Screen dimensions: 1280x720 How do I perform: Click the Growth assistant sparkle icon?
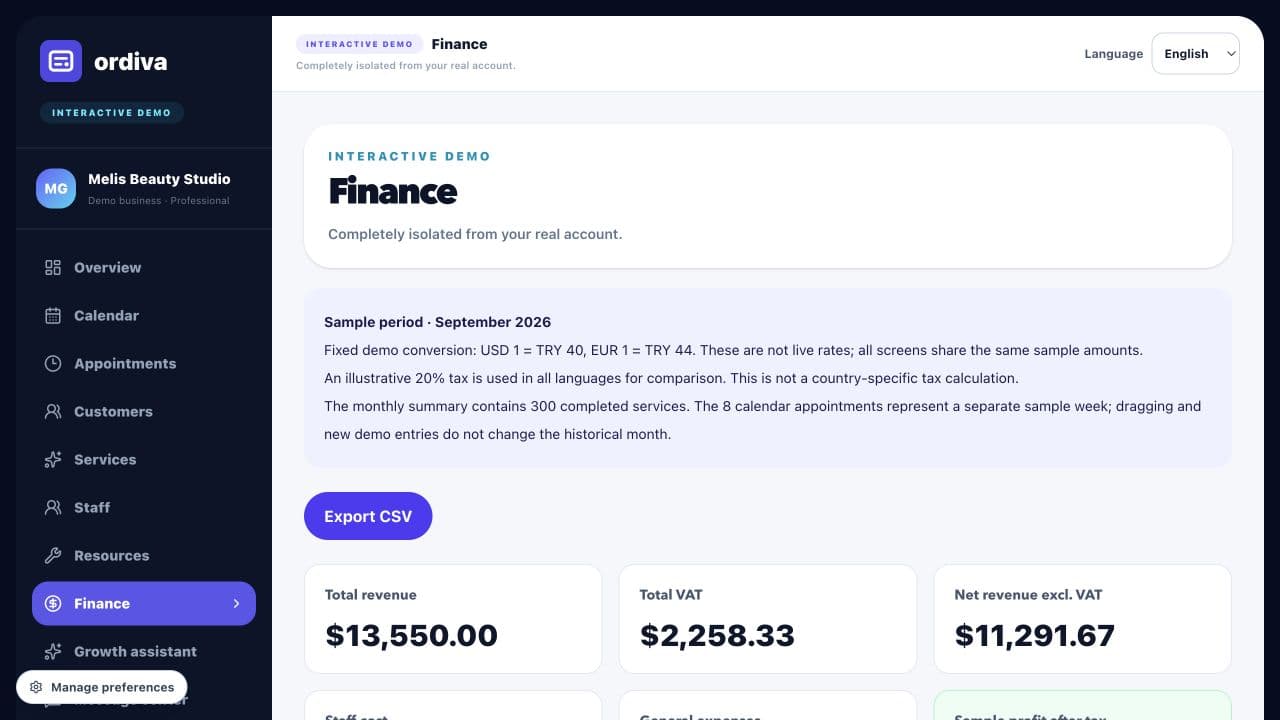click(53, 651)
